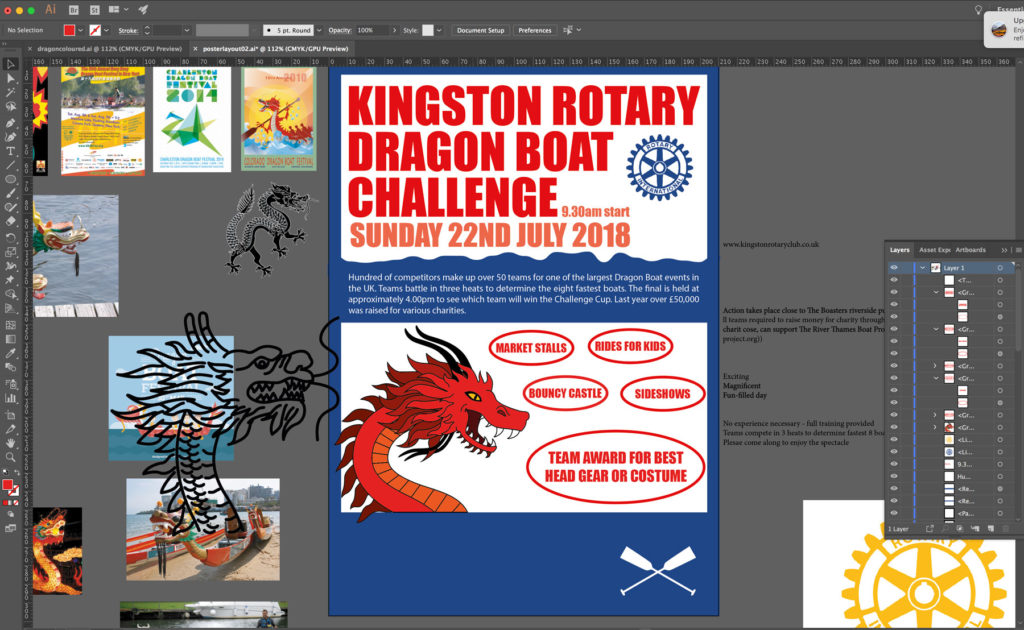Open the 5 pt. Round brush dropdown

pos(319,30)
